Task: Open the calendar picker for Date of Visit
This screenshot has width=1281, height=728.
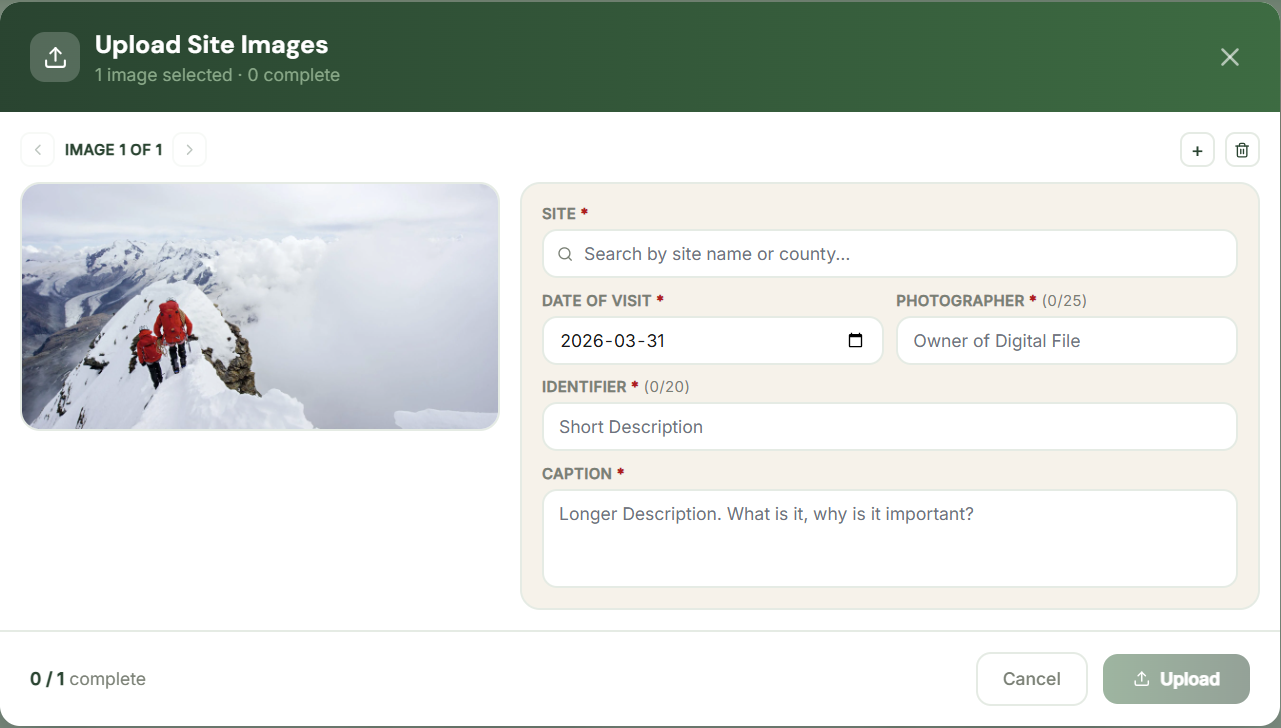Action: (x=855, y=340)
